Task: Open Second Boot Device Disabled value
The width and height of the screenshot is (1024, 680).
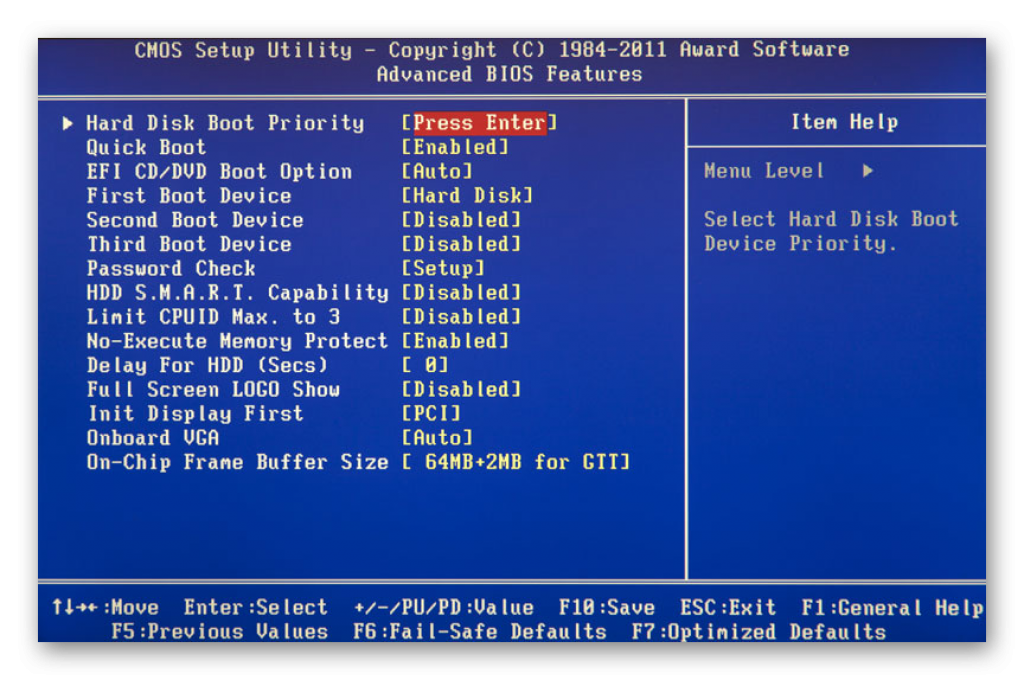Action: [461, 220]
